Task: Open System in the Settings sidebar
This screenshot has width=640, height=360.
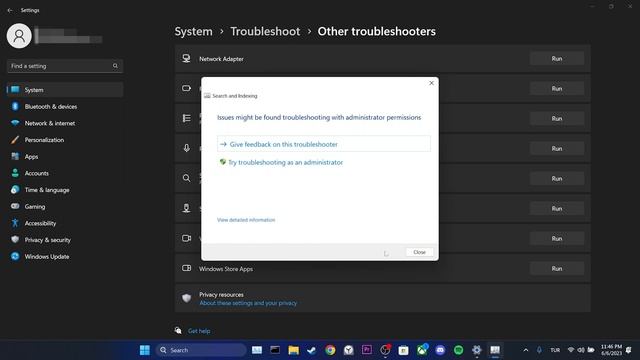Action: point(65,90)
